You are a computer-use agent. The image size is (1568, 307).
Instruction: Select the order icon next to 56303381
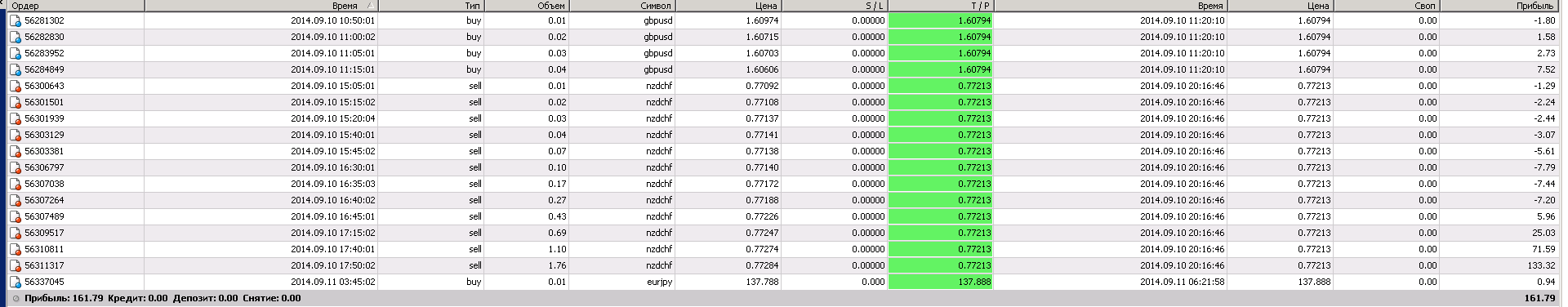coord(16,151)
